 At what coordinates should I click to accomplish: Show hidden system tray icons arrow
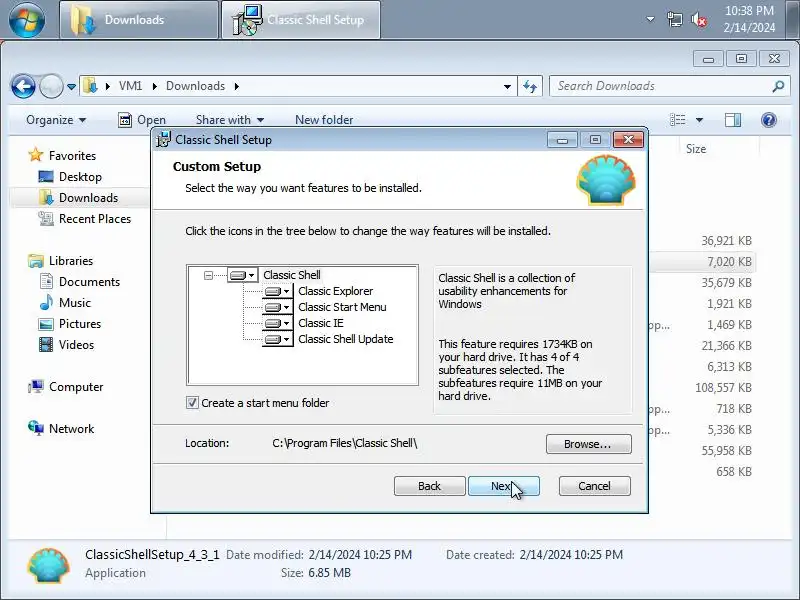[651, 19]
